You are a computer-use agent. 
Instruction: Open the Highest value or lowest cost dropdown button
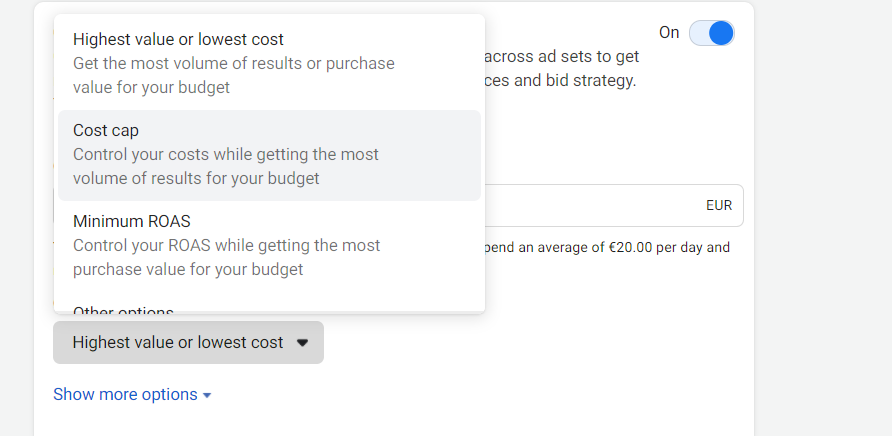[x=188, y=342]
